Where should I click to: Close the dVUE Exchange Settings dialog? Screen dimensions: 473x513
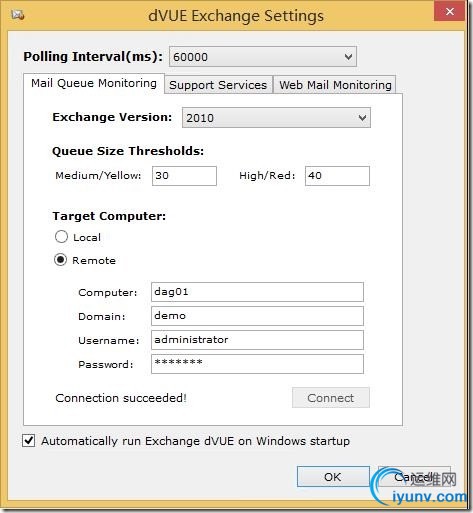pyautogui.click(x=449, y=12)
